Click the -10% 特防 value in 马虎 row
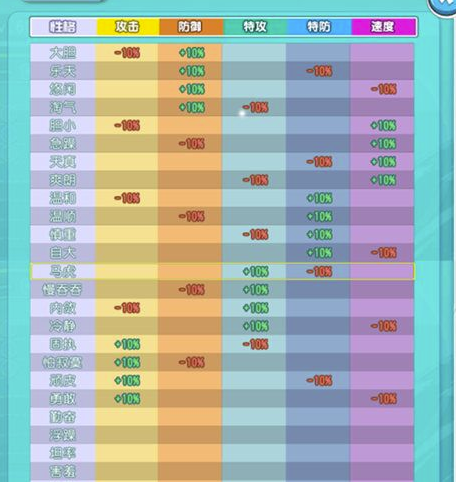The image size is (456, 482). pyautogui.click(x=319, y=272)
